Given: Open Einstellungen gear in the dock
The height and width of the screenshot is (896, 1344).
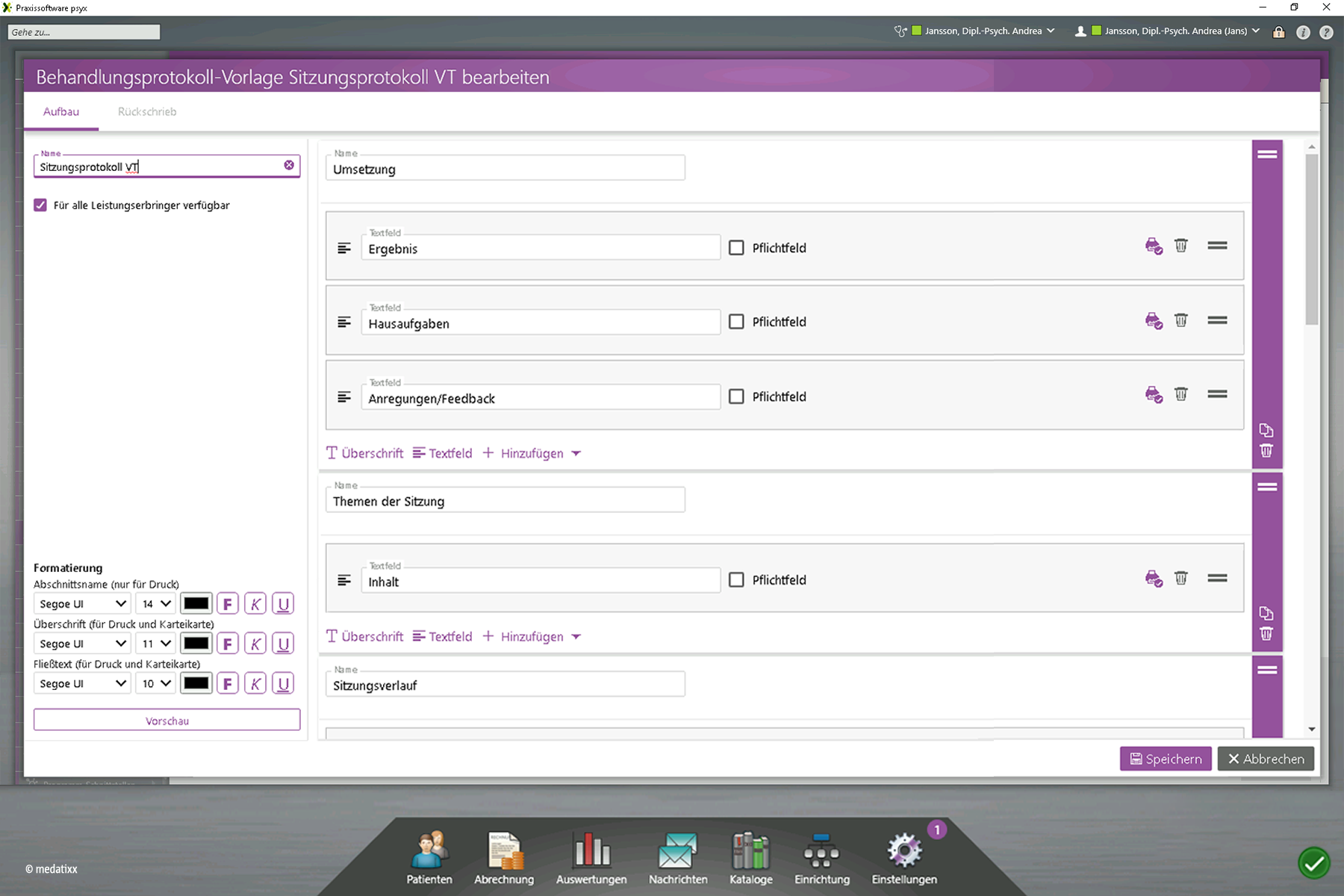Looking at the screenshot, I should tap(904, 858).
